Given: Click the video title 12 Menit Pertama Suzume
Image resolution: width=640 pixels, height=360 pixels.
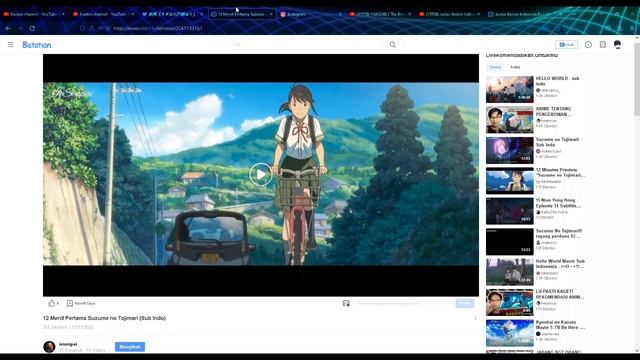Looking at the screenshot, I should 104,318.
